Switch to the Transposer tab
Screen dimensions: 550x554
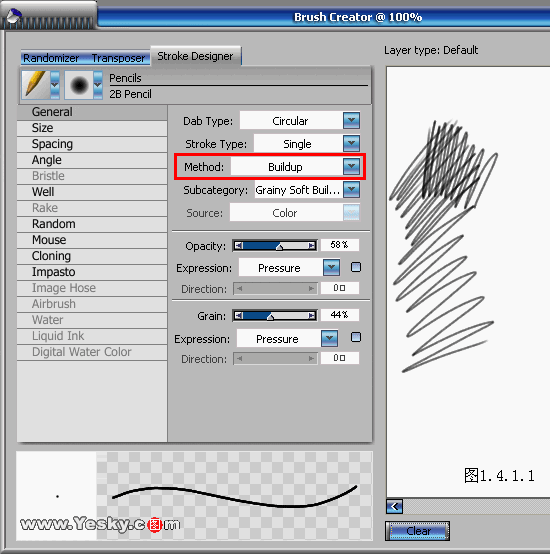pyautogui.click(x=118, y=58)
